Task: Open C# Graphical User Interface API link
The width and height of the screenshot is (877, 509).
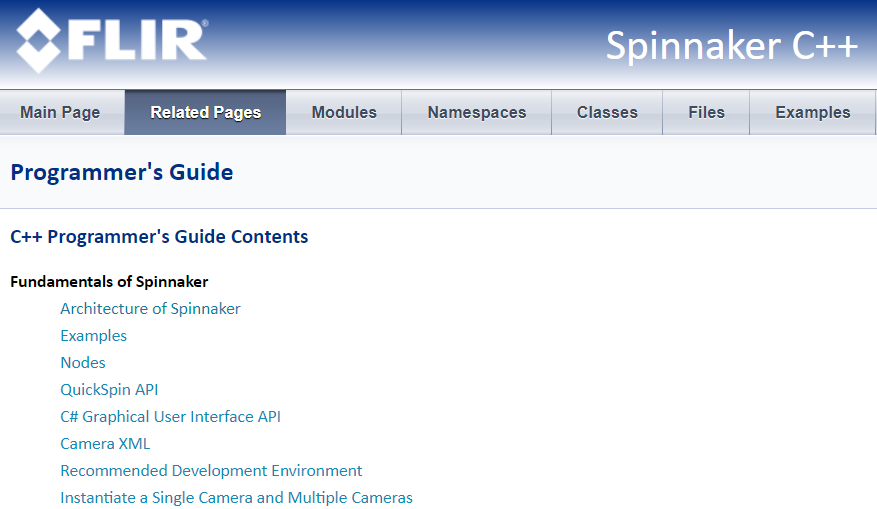Action: [170, 417]
